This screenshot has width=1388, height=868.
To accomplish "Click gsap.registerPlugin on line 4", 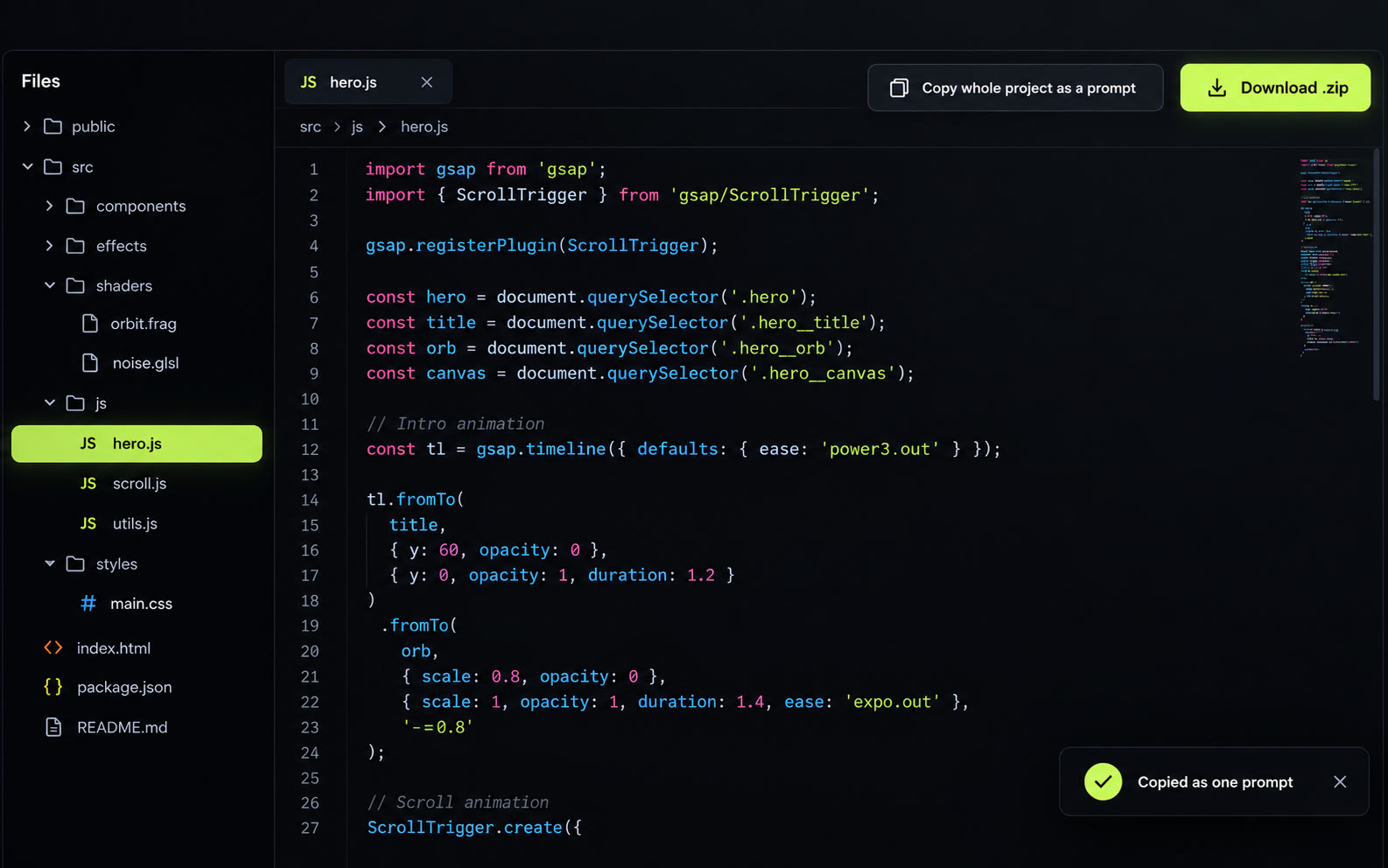I will pyautogui.click(x=461, y=246).
